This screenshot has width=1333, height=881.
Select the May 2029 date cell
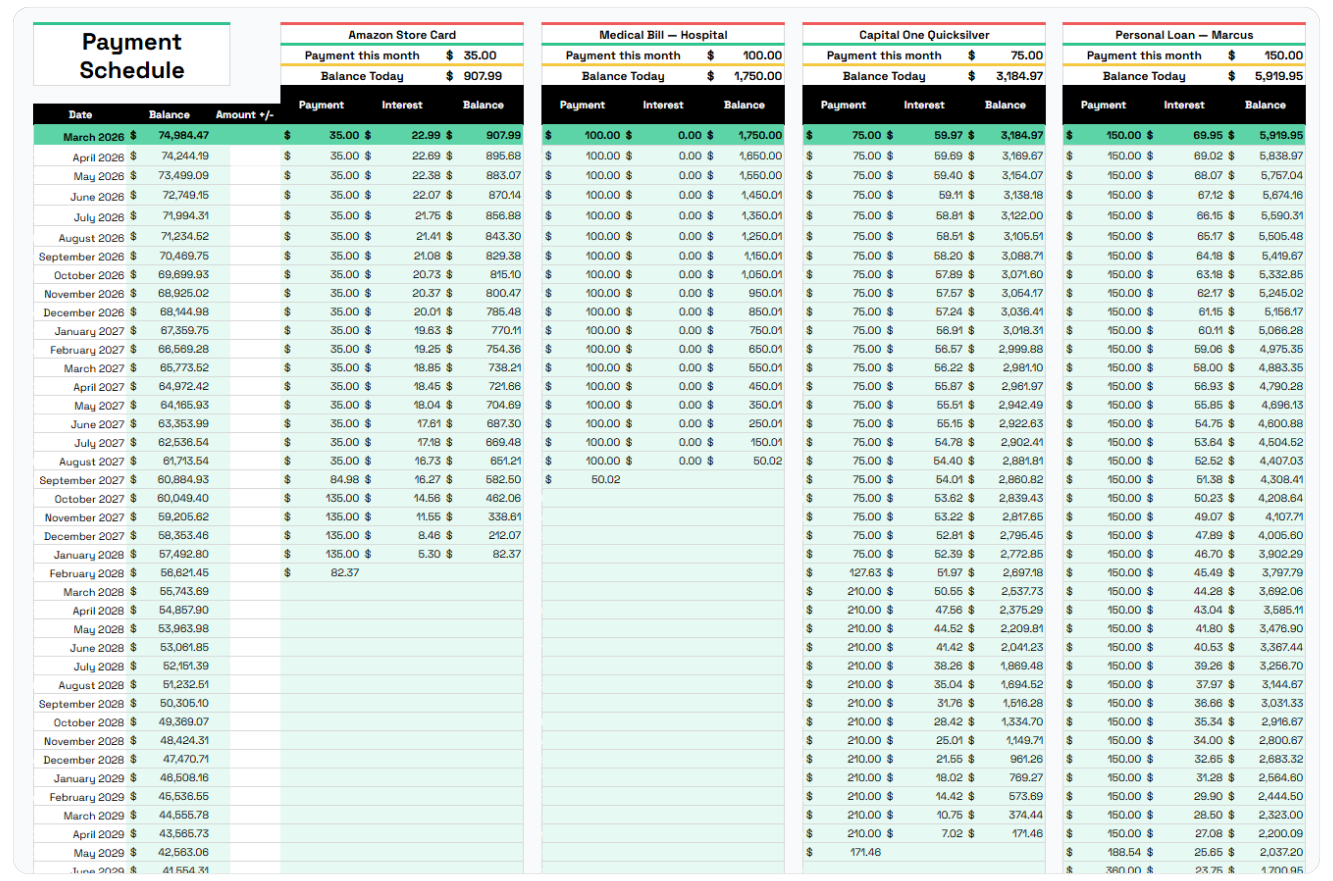click(x=100, y=853)
